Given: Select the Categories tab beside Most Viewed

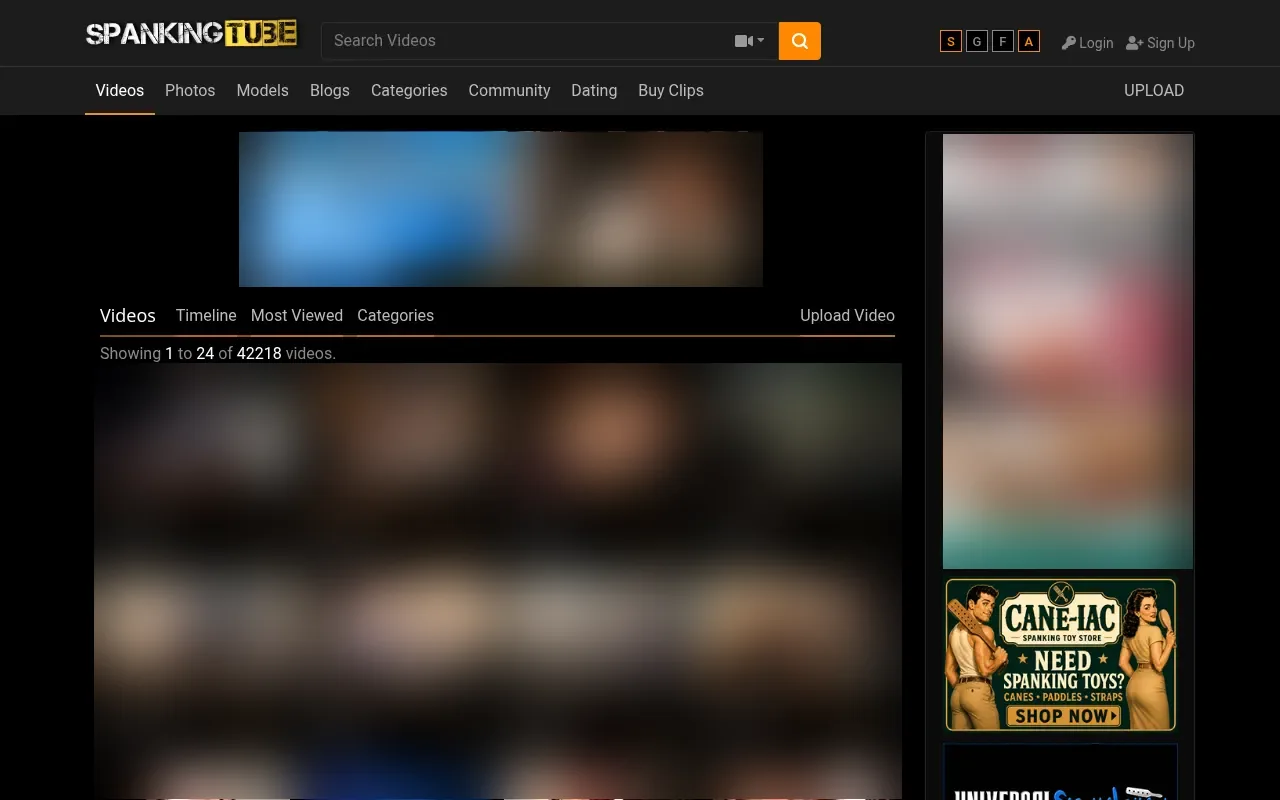Looking at the screenshot, I should [395, 315].
